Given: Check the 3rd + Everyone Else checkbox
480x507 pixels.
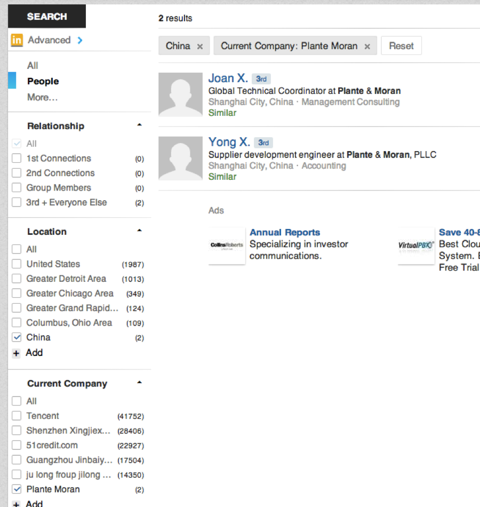Looking at the screenshot, I should click(x=16, y=202).
